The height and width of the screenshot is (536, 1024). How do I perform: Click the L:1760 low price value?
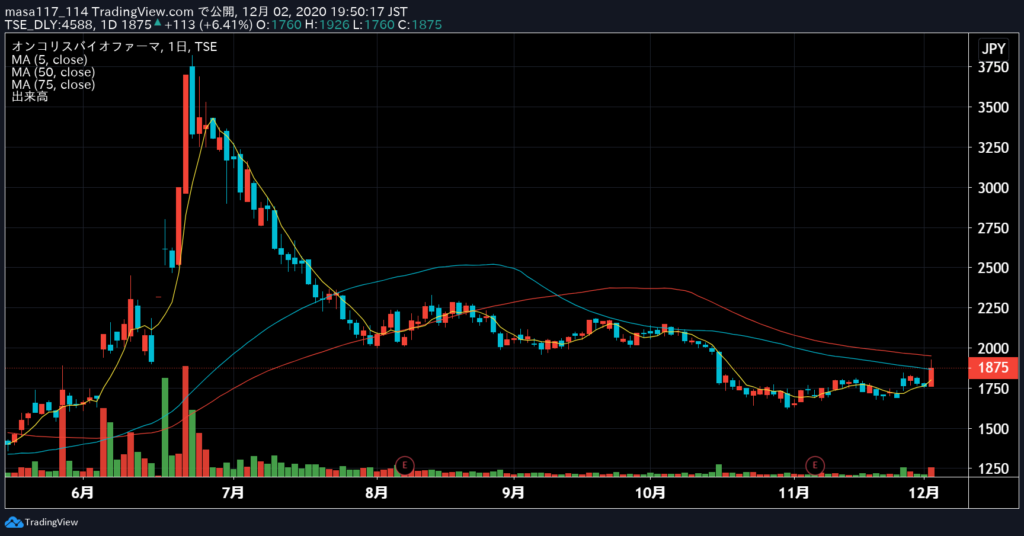pos(374,25)
